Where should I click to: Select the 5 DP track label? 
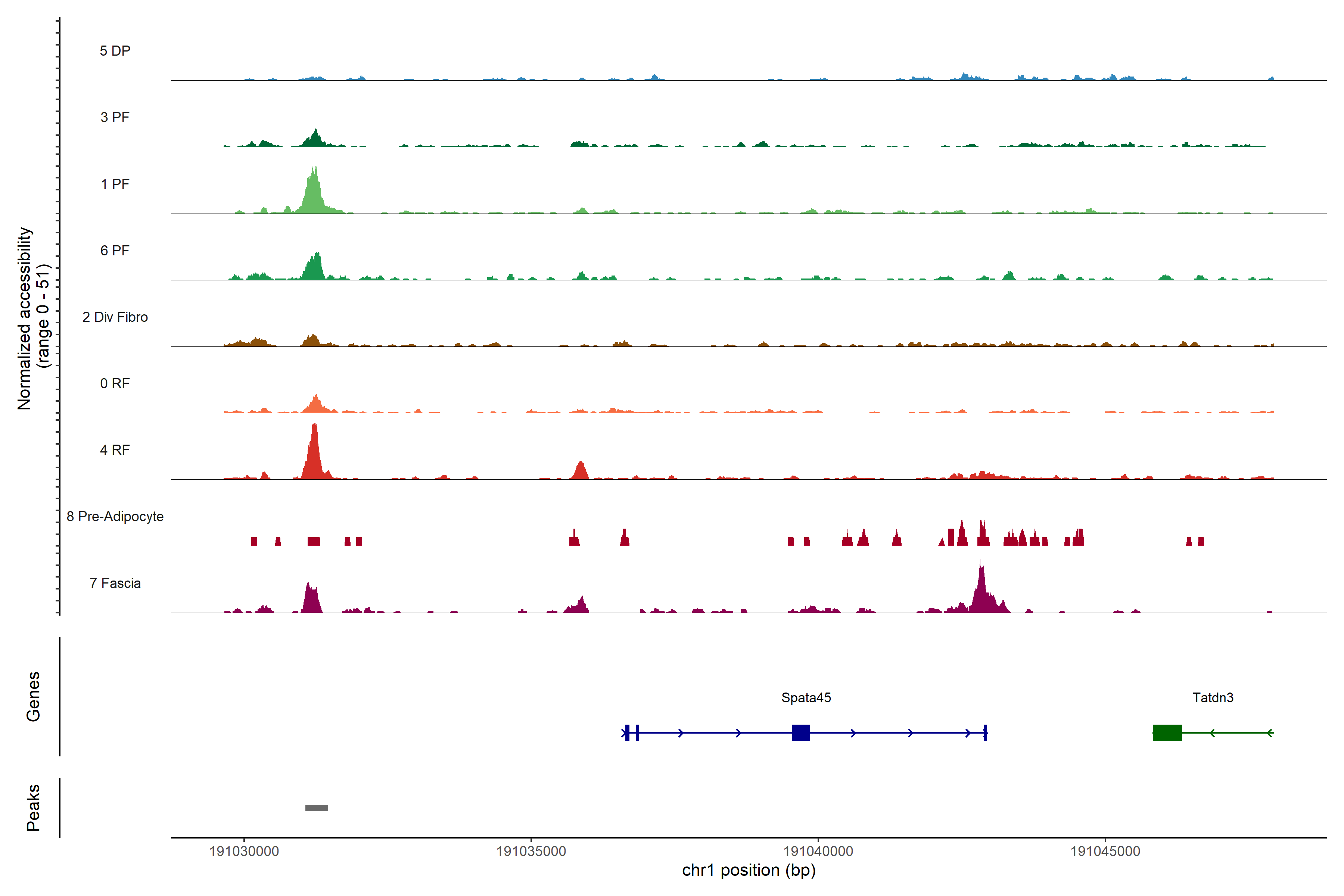tap(115, 51)
